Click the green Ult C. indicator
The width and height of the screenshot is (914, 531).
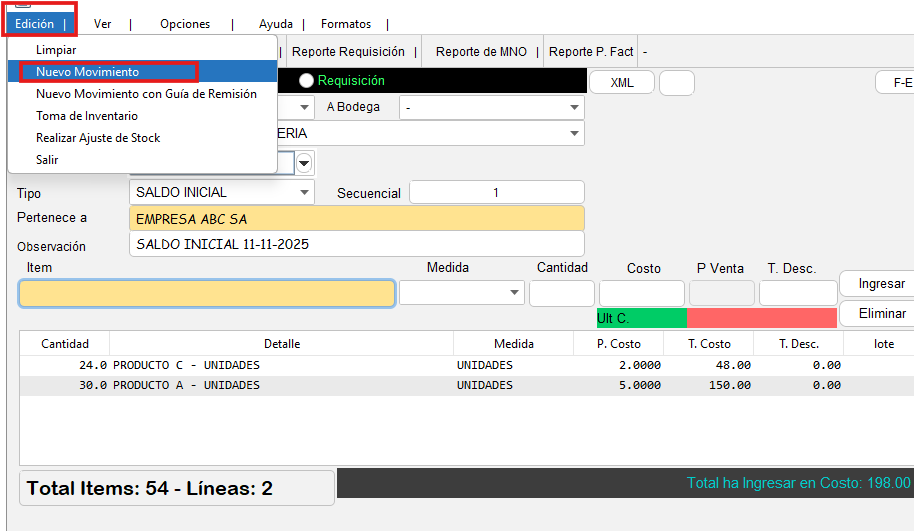[641, 318]
